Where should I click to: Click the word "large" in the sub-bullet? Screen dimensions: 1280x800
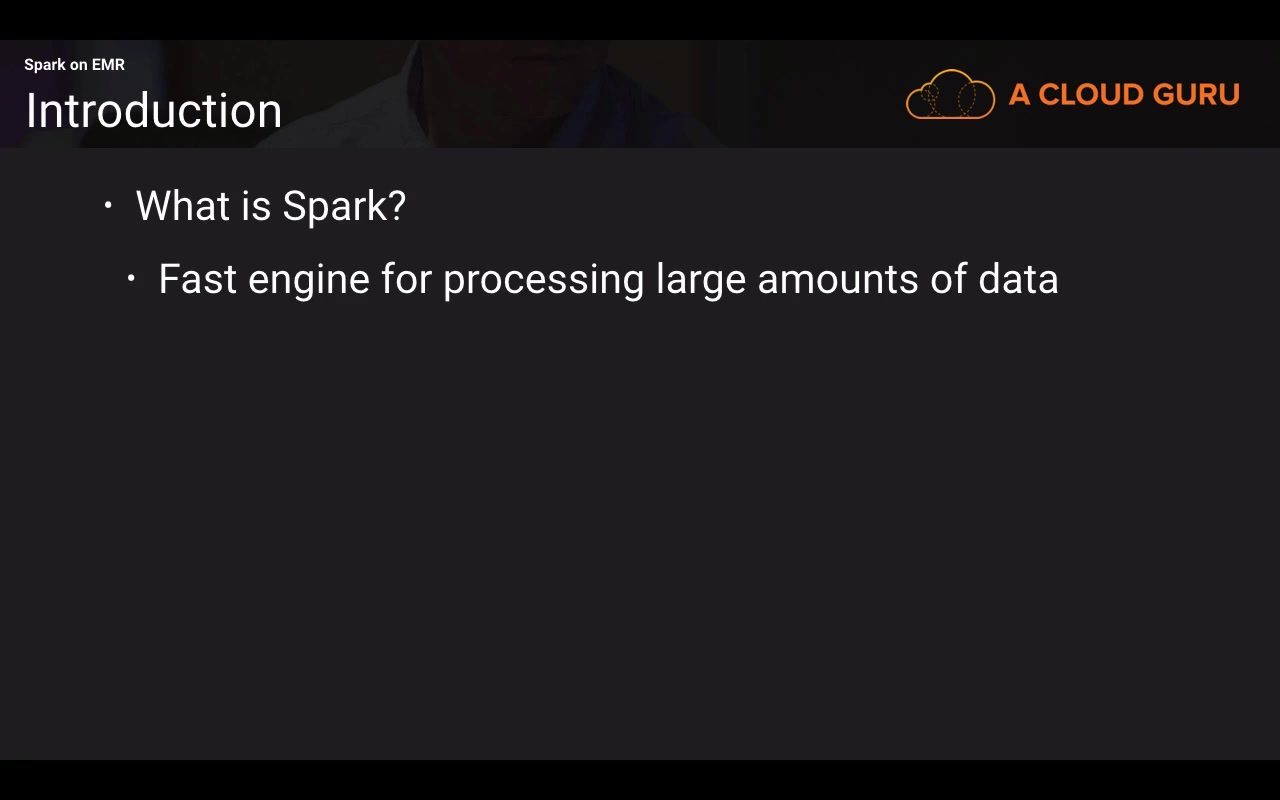tap(700, 281)
